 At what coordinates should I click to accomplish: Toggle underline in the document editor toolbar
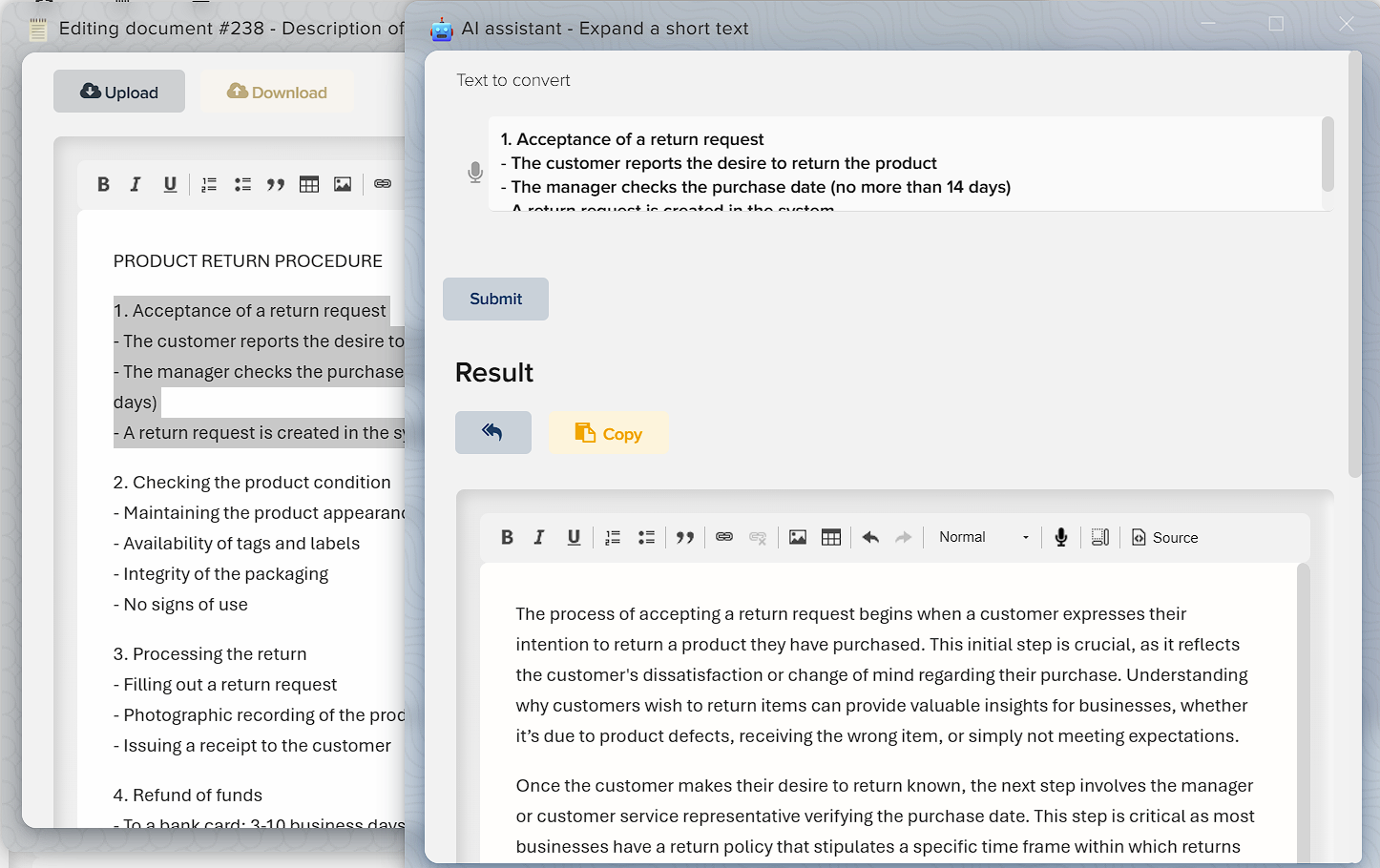(170, 184)
